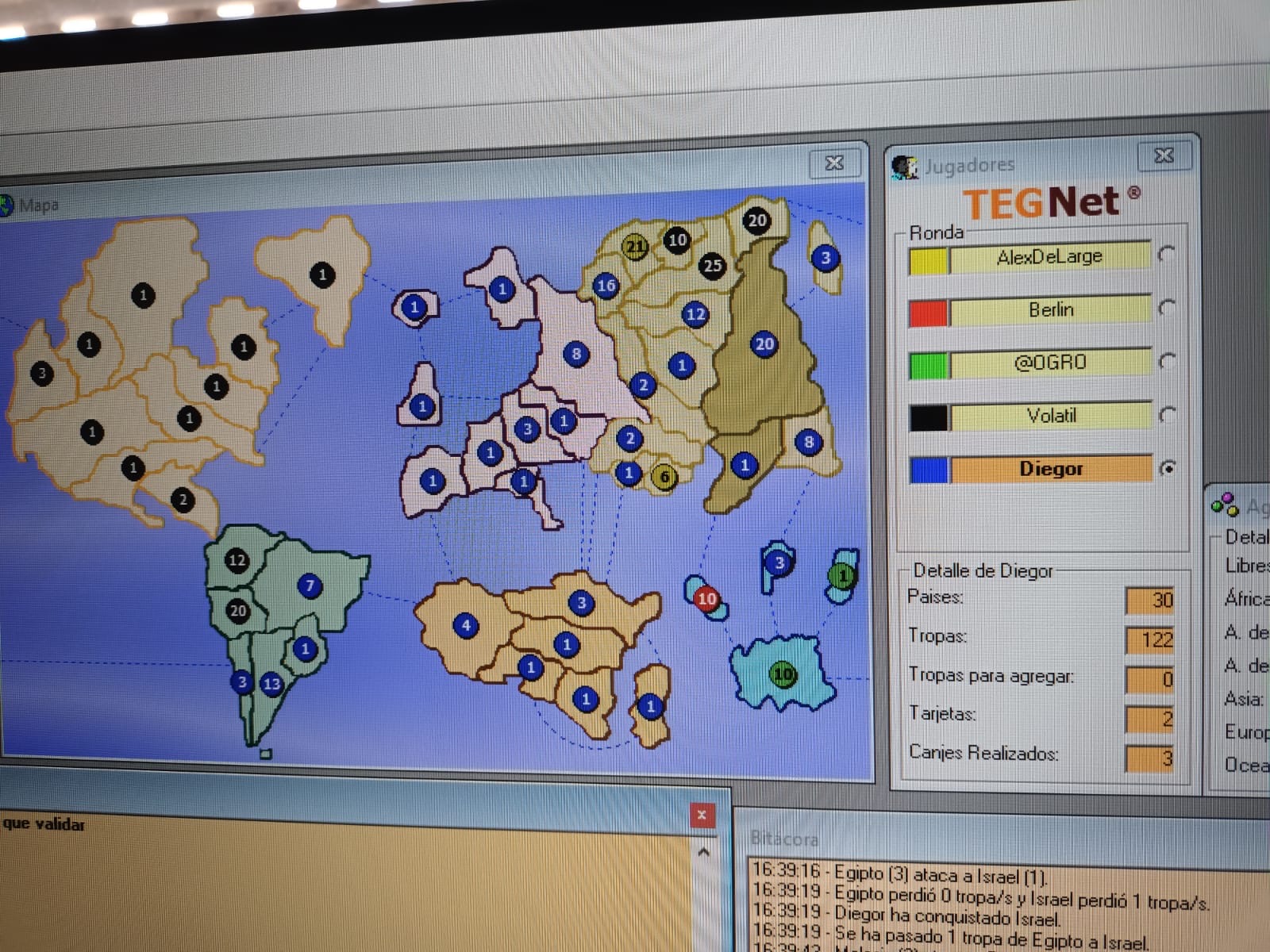The height and width of the screenshot is (952, 1270).
Task: Select the black 12-troop token in South America
Action: 237,560
